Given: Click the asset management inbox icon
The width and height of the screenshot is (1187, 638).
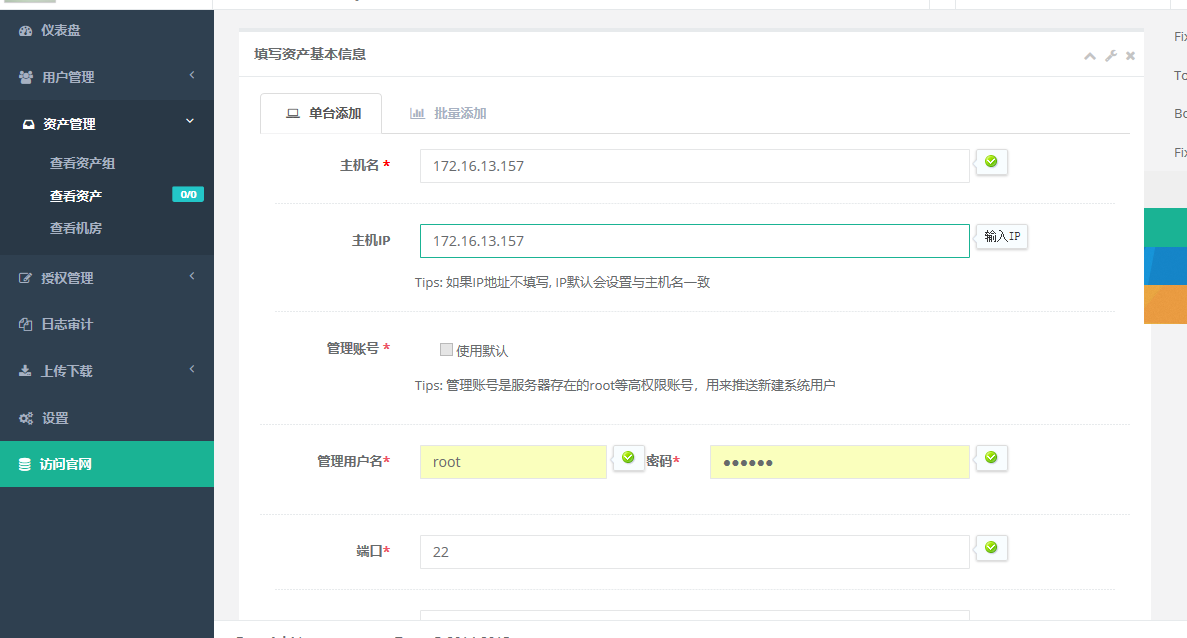Looking at the screenshot, I should pyautogui.click(x=28, y=125).
